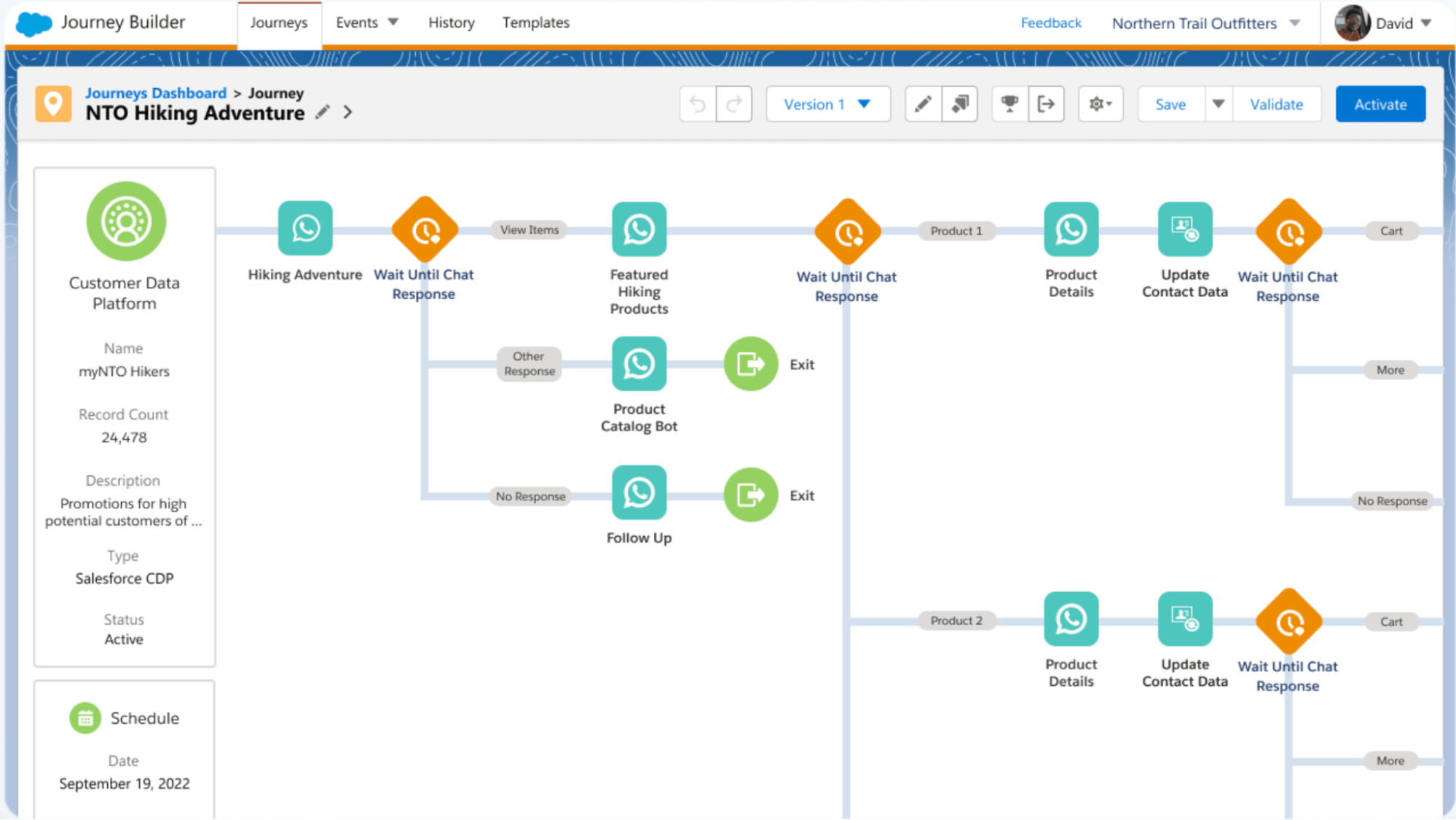This screenshot has height=820, width=1456.
Task: Click the Customer Data Platform entry source icon
Action: click(126, 221)
